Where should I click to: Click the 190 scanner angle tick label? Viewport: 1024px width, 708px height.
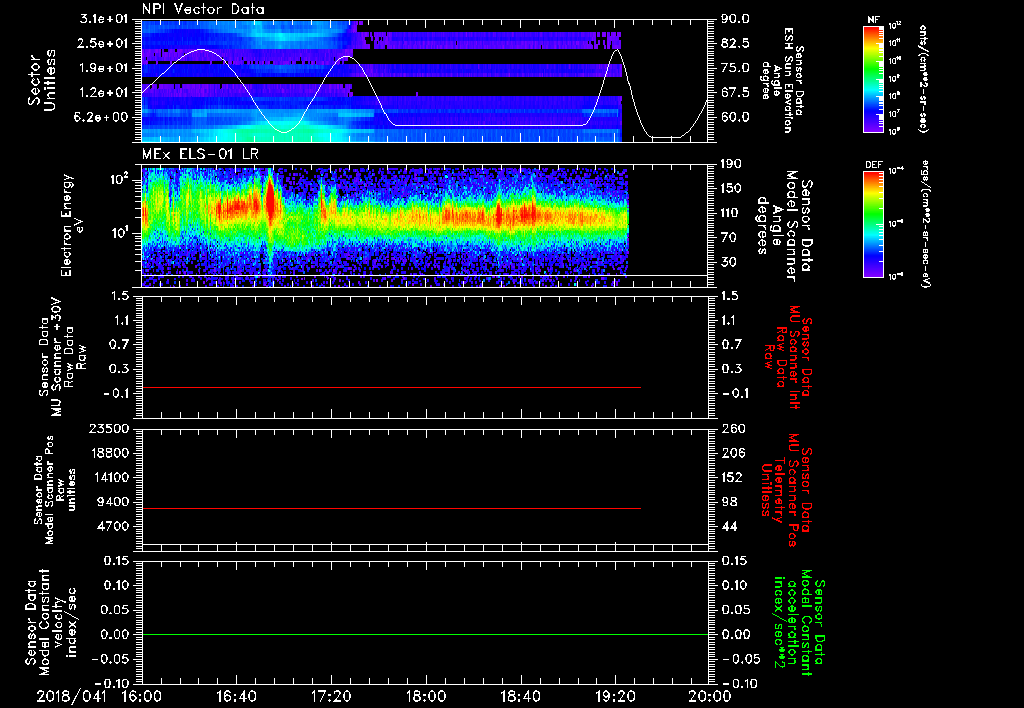[x=731, y=164]
